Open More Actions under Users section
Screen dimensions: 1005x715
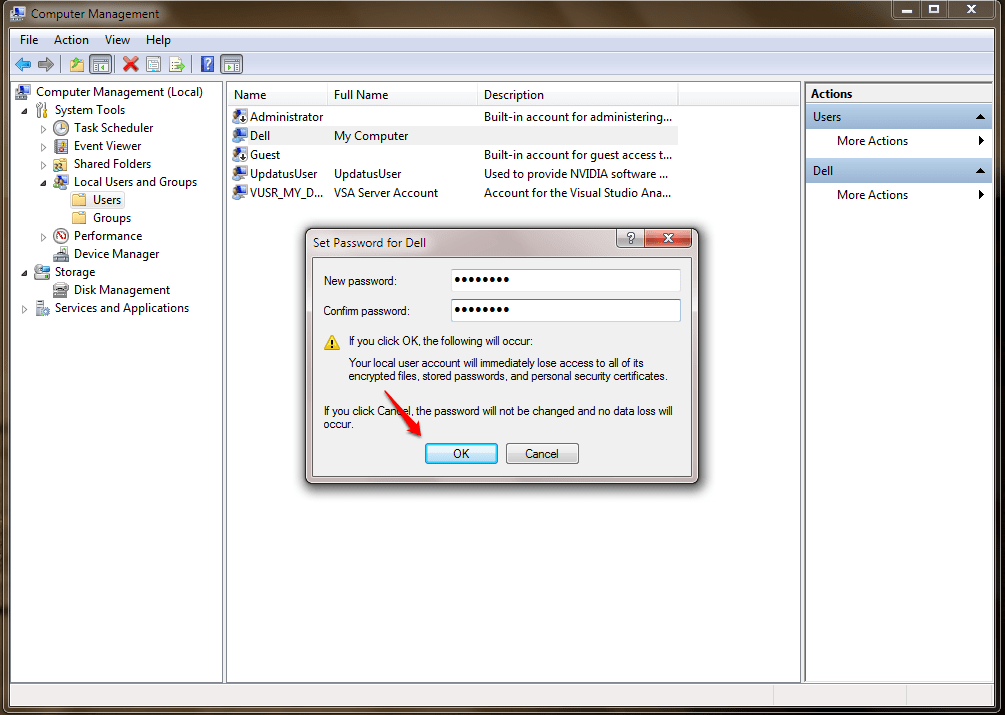pyautogui.click(x=872, y=141)
